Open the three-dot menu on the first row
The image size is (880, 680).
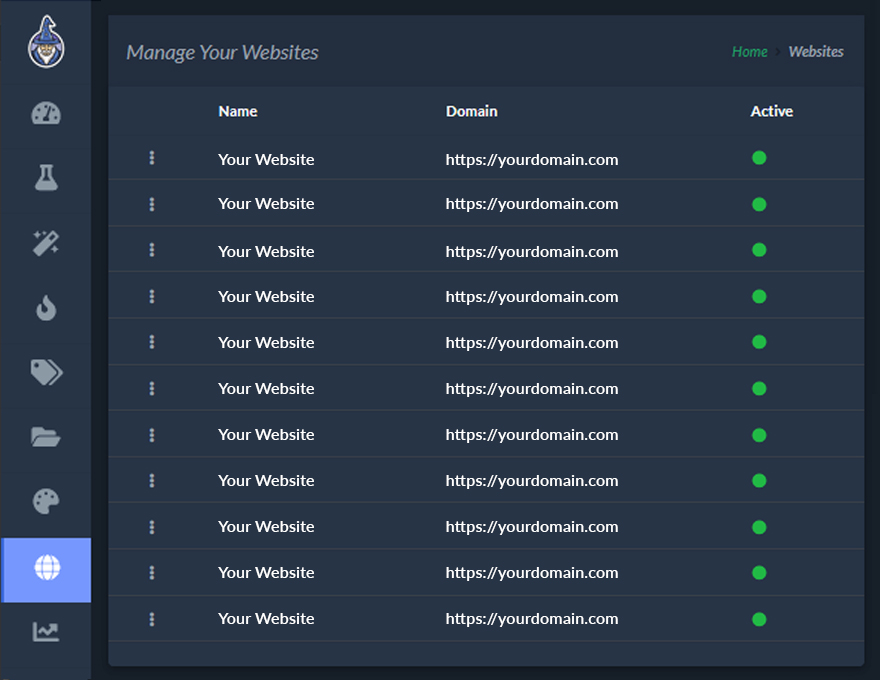pos(151,157)
